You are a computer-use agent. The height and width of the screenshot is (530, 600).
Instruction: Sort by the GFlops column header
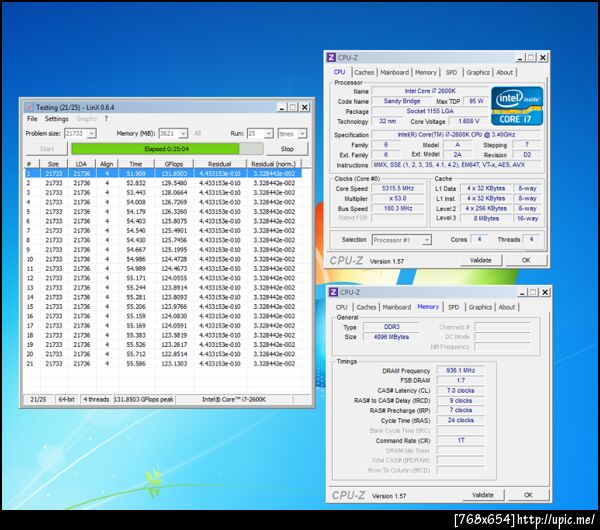(x=174, y=164)
